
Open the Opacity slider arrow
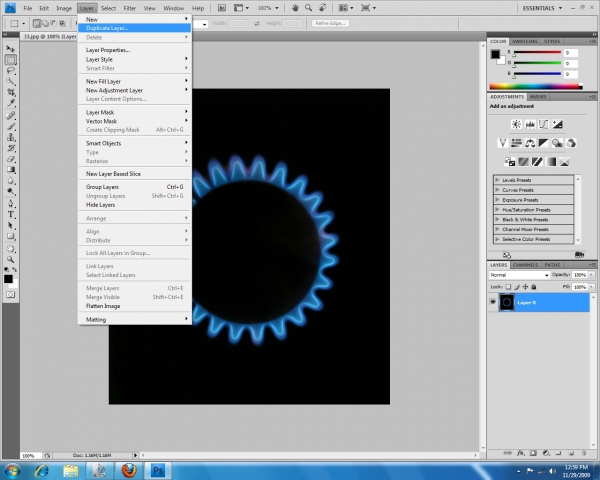coord(592,275)
